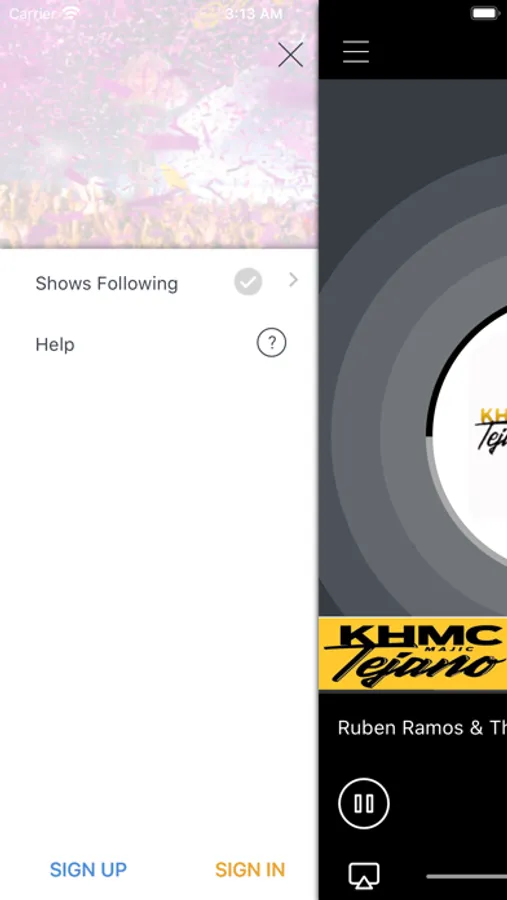Tap the SIGN UP link

click(x=88, y=870)
